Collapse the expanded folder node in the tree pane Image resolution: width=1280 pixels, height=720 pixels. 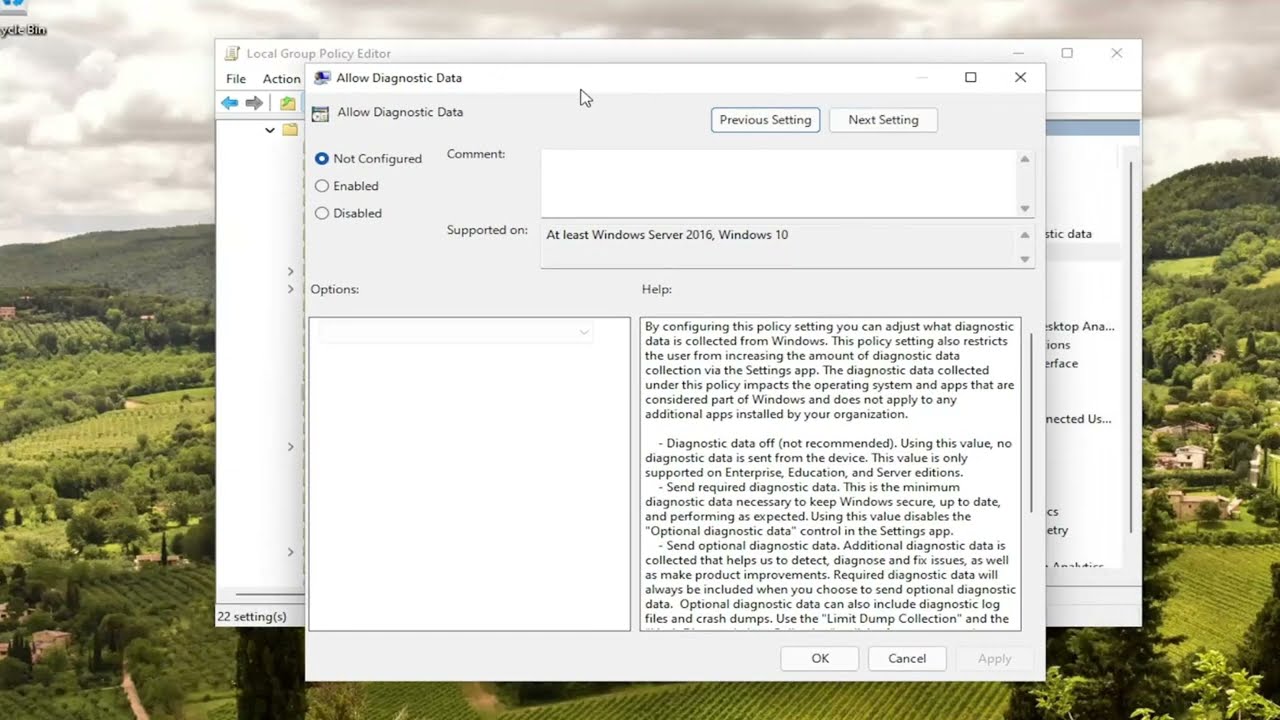(x=269, y=130)
